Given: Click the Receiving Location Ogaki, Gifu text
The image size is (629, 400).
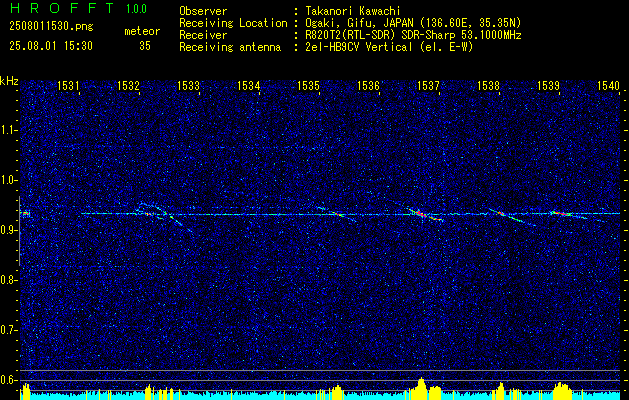Looking at the screenshot, I should [413, 23].
